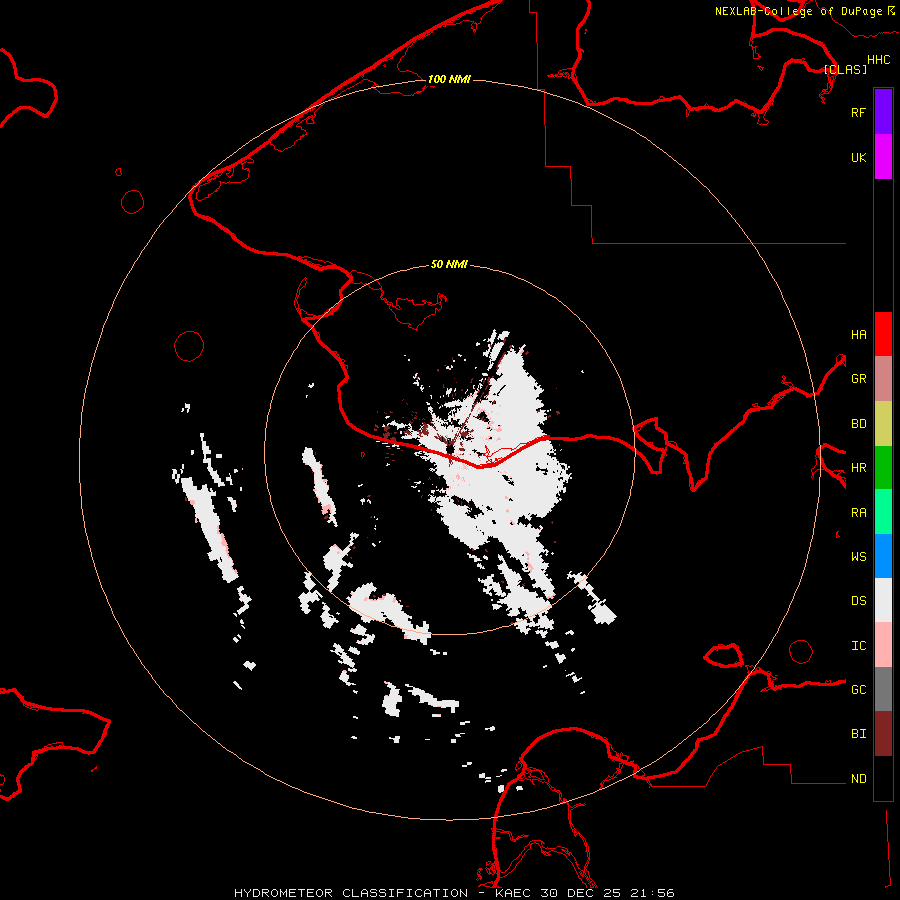Select the GR dusty pink legend swatch
This screenshot has width=900, height=900.
pyautogui.click(x=883, y=379)
